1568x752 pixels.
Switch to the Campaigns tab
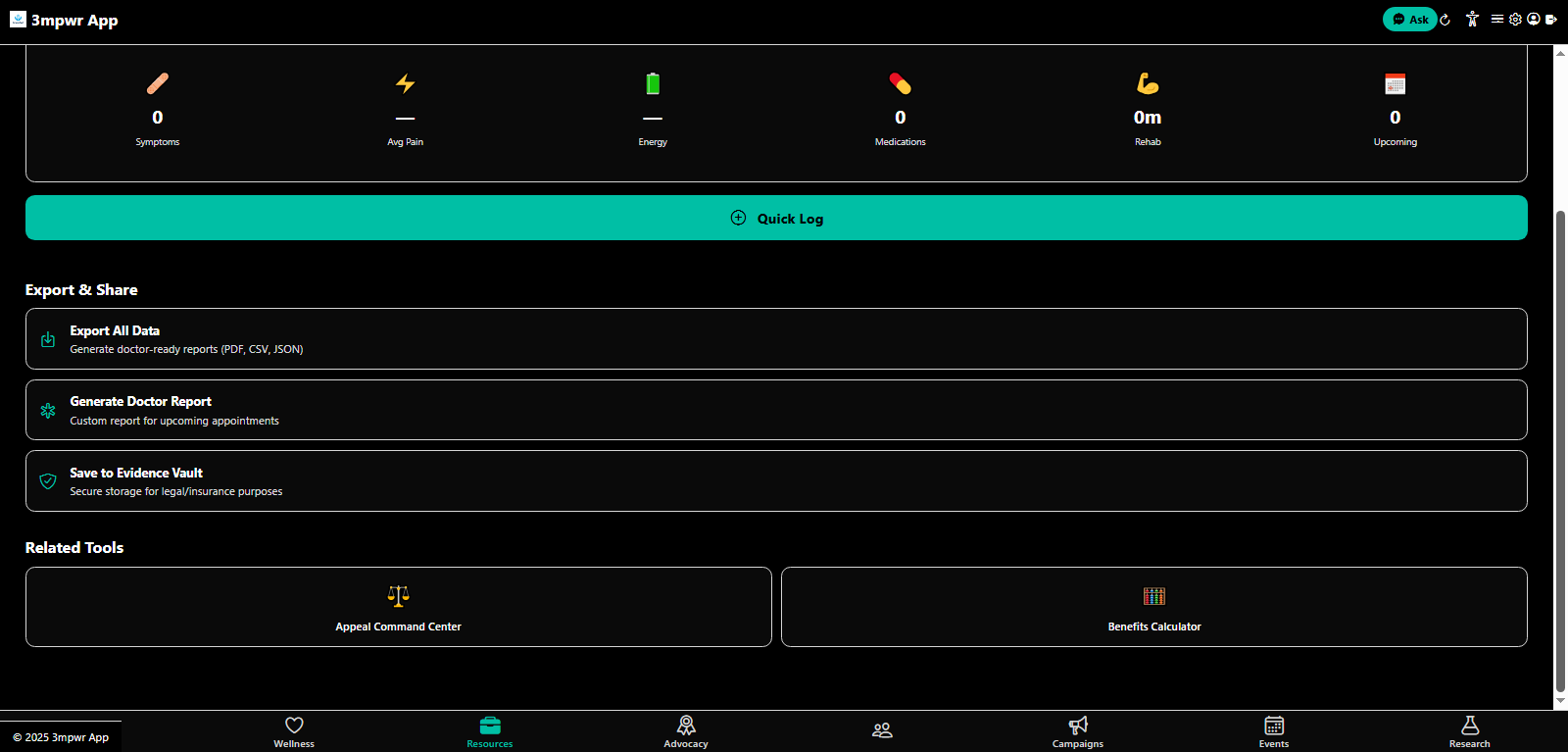pos(1078,731)
